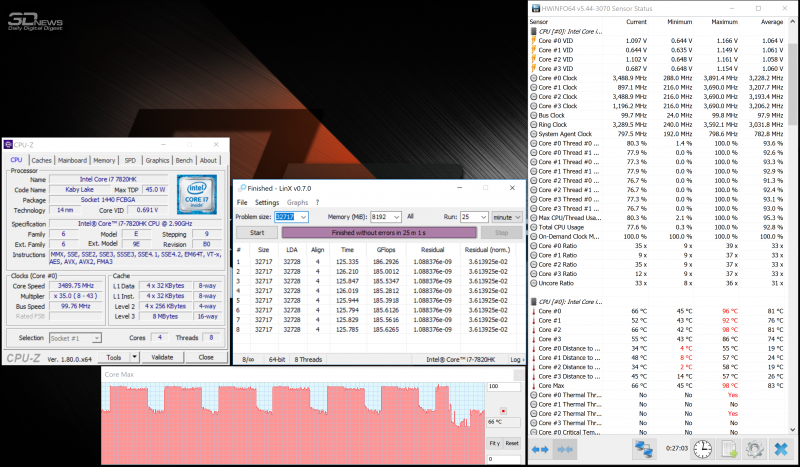Click thermometer icon beside Core #0 temperature row
Screen dimensions: 800x467
pos(534,311)
